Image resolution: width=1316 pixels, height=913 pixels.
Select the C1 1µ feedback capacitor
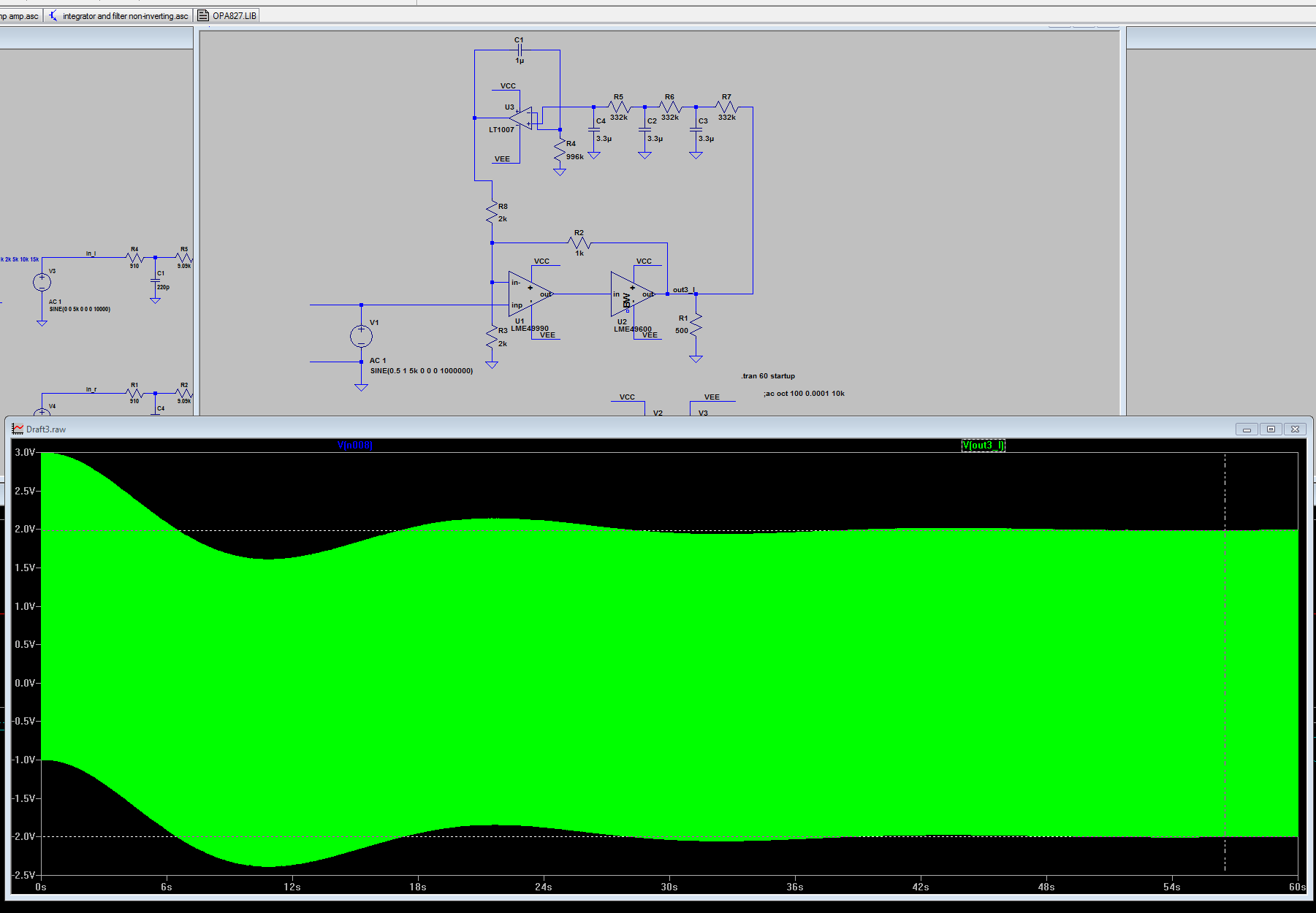[519, 50]
